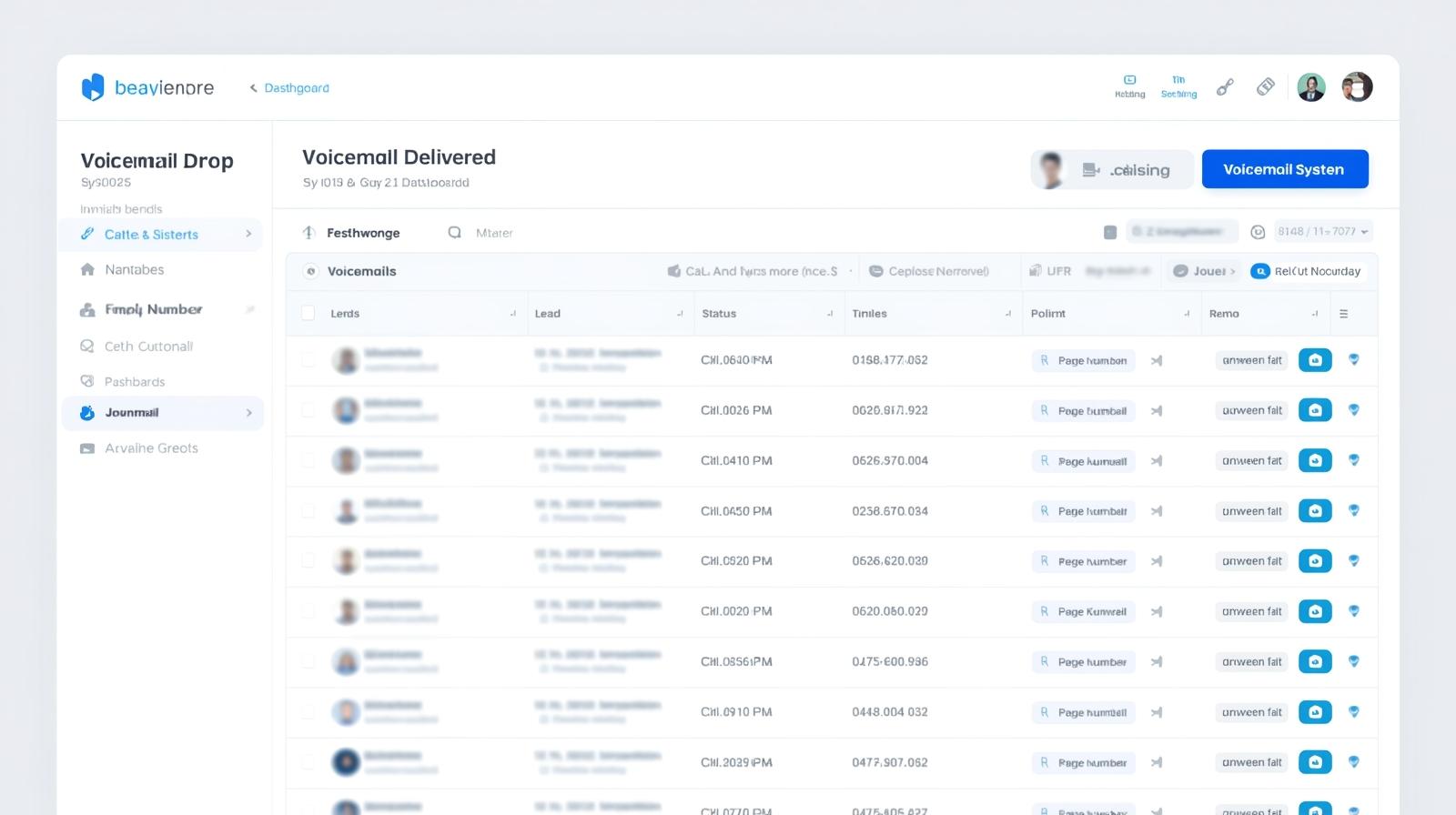Sort by the Lead column arrow
This screenshot has width=1456, height=815.
pos(680,314)
